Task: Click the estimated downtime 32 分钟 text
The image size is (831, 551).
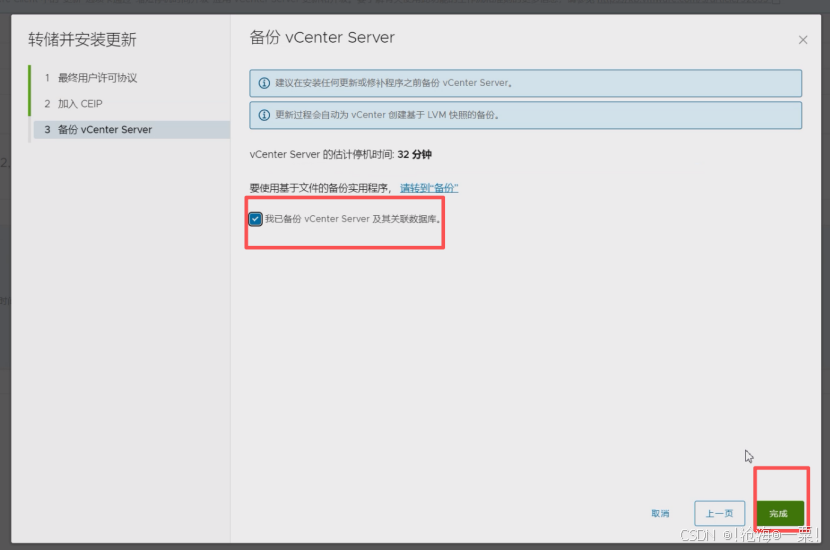Action: tap(414, 155)
